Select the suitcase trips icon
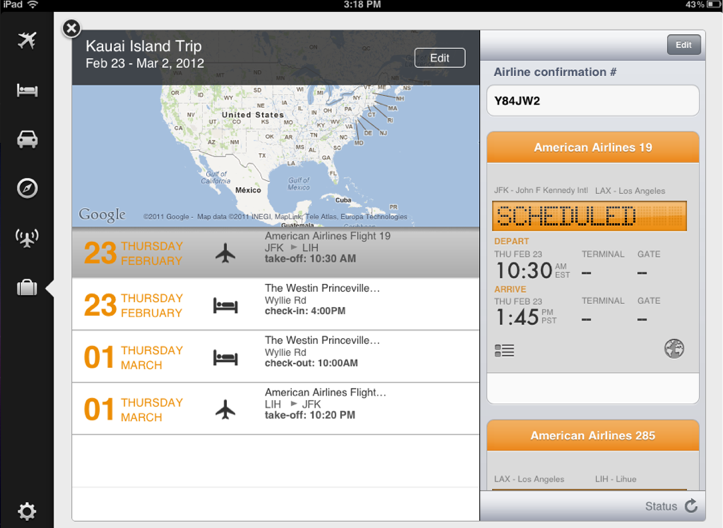The width and height of the screenshot is (723, 528). [27, 288]
